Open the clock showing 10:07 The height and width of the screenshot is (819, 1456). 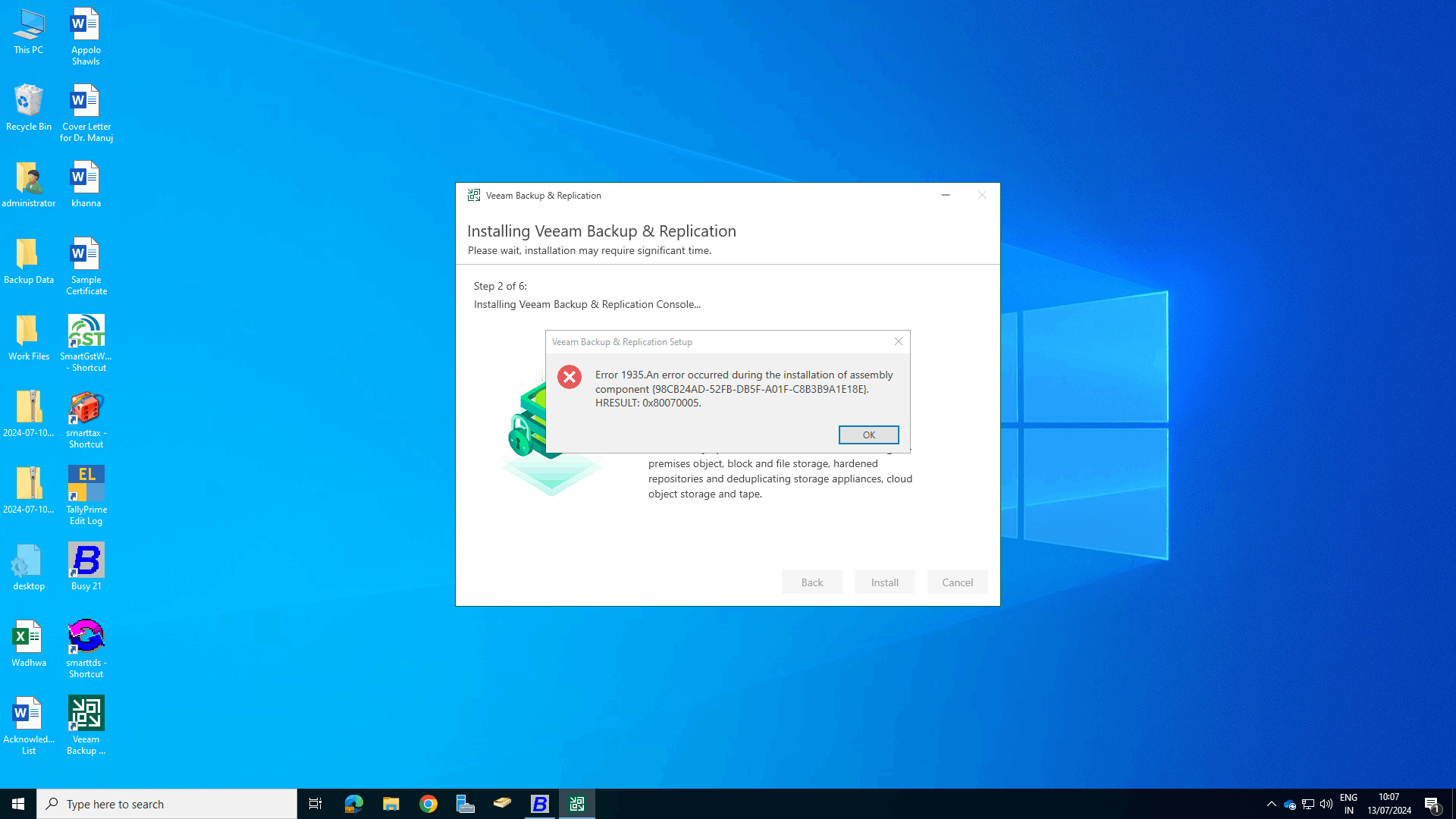tap(1389, 804)
